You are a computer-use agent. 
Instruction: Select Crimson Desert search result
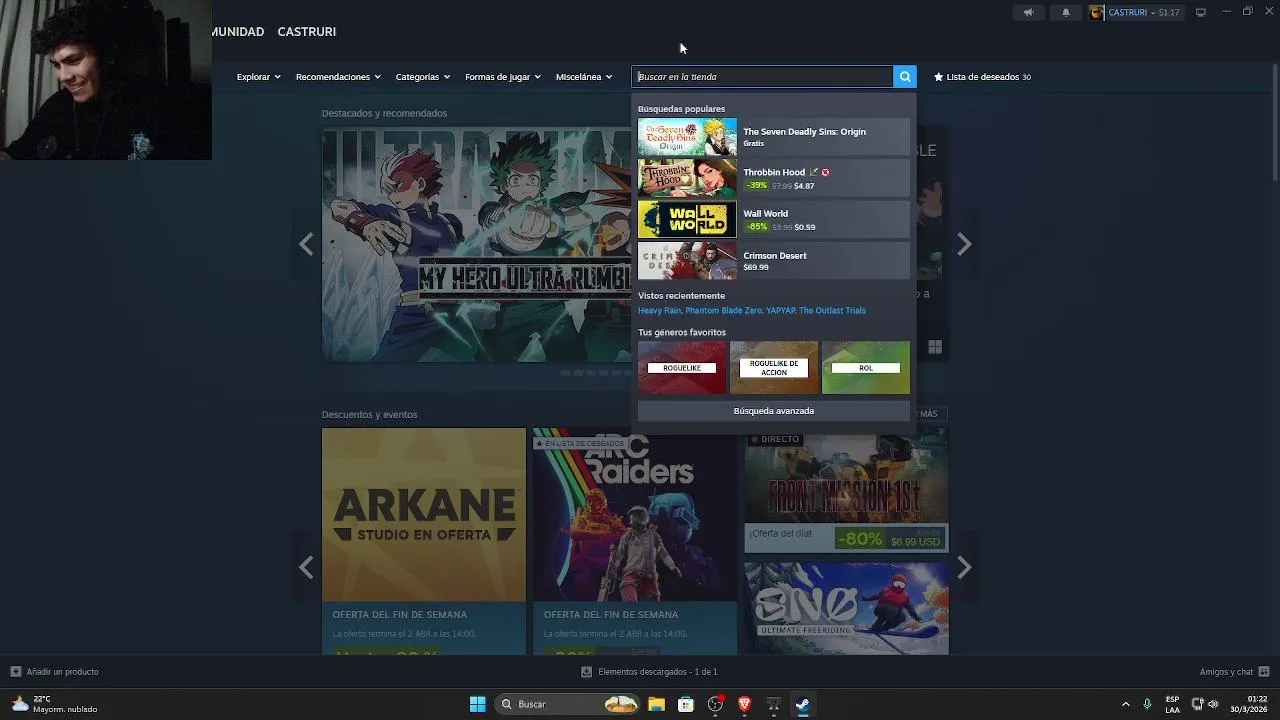point(774,261)
